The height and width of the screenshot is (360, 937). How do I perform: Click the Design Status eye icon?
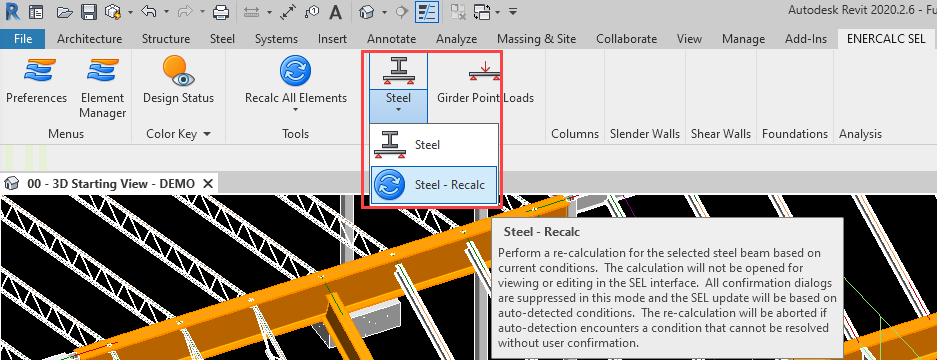[178, 80]
